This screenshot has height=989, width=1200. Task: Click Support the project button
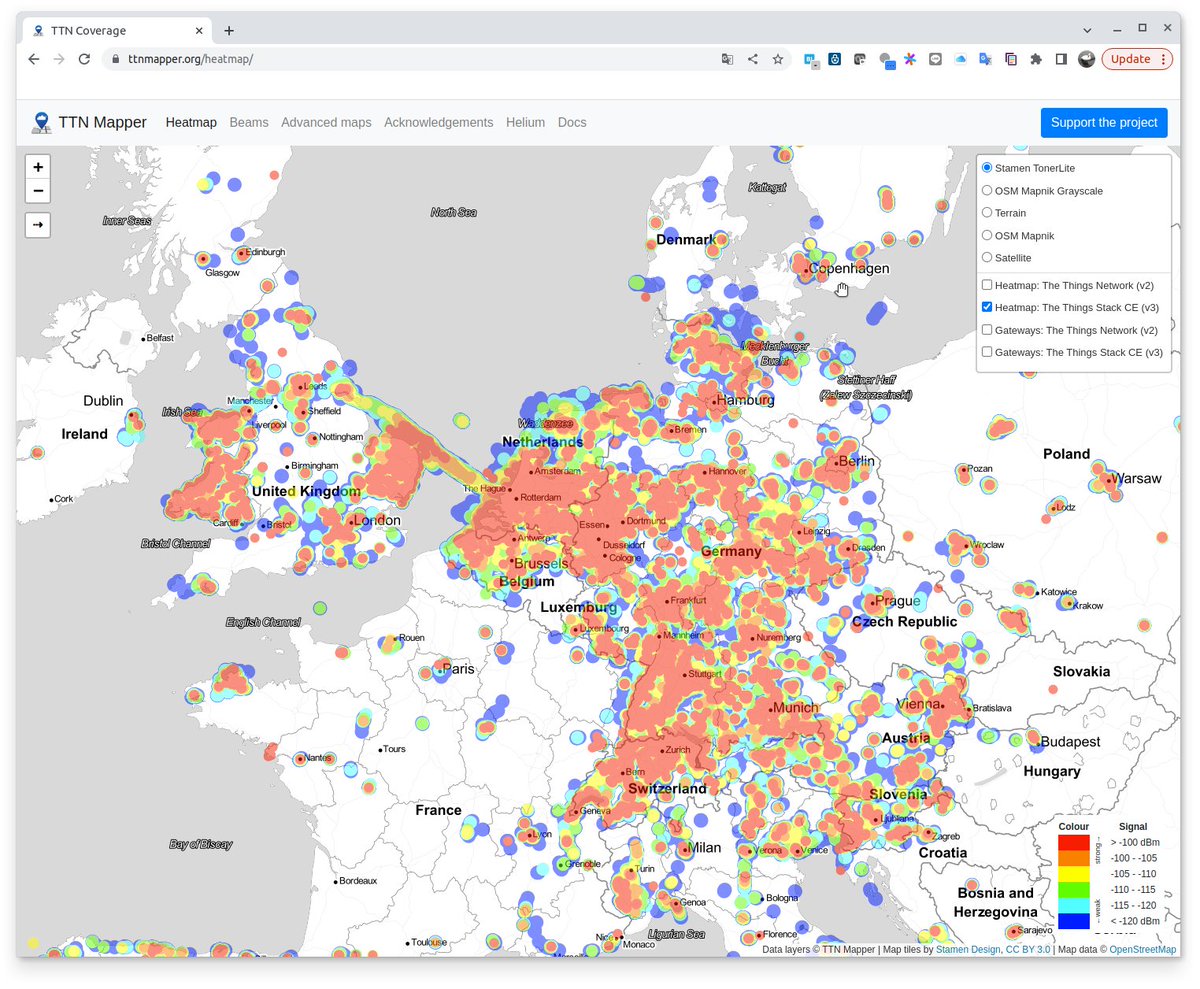click(1104, 122)
